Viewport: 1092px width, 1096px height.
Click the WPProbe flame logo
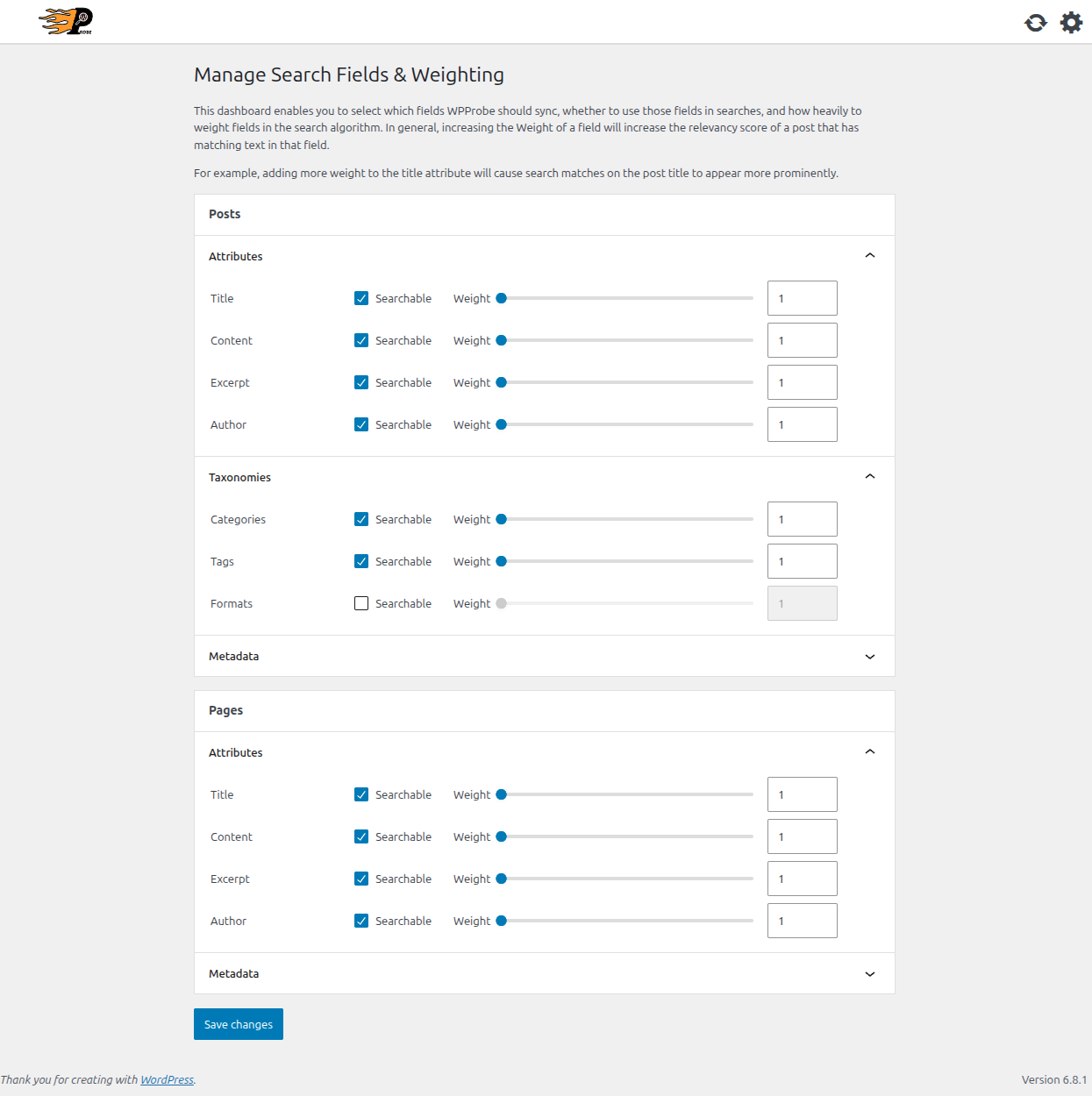click(67, 21)
